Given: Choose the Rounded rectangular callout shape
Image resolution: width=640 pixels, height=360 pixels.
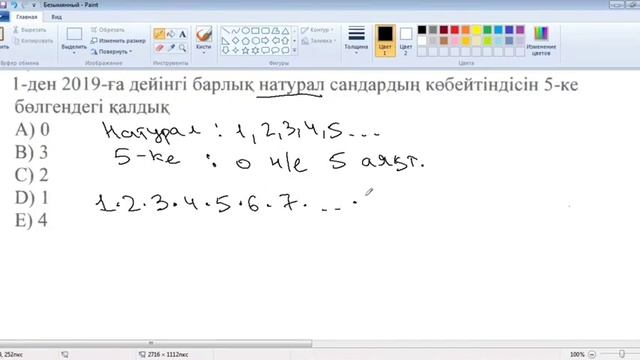Looking at the screenshot, I should (x=265, y=51).
